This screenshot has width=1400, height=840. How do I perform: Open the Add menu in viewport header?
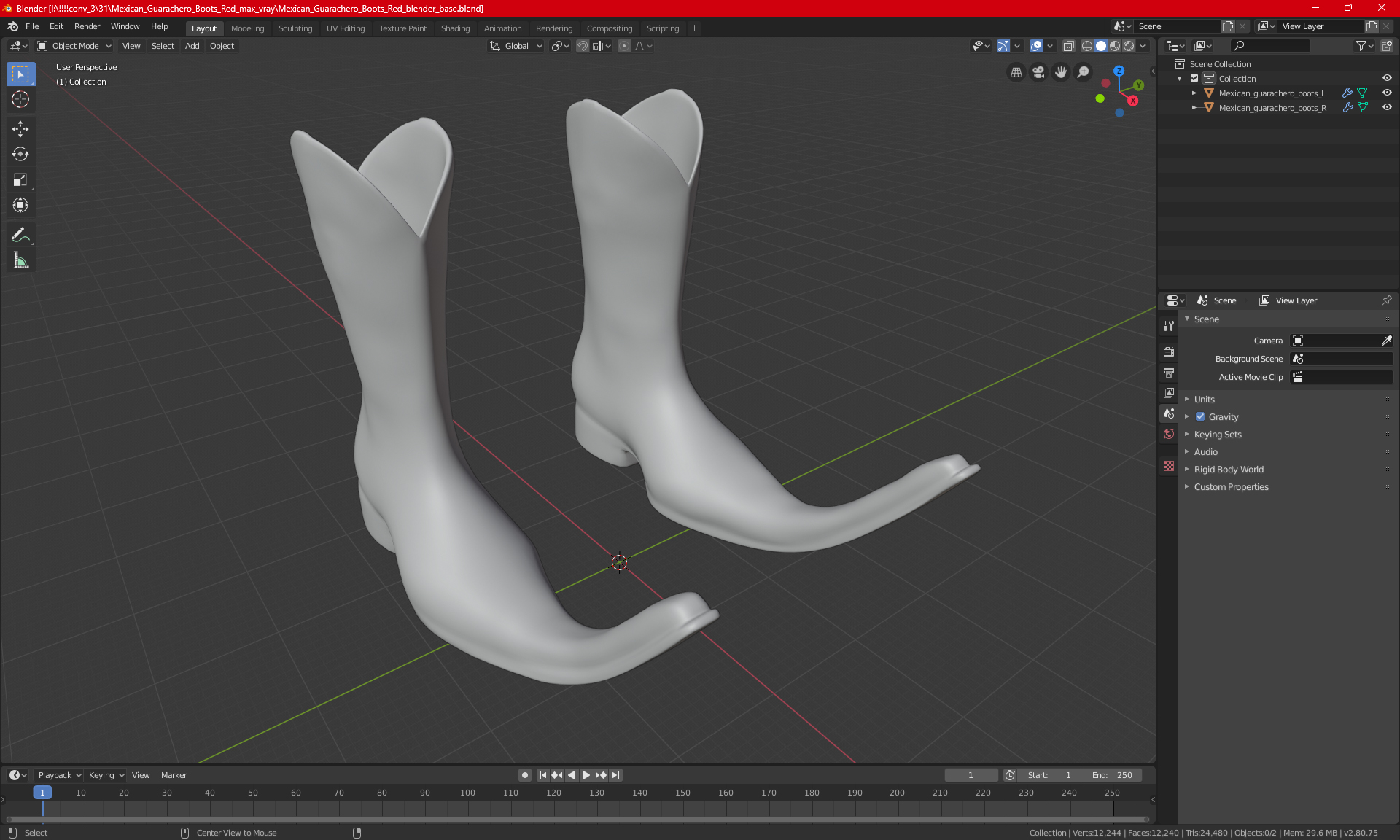[x=192, y=46]
